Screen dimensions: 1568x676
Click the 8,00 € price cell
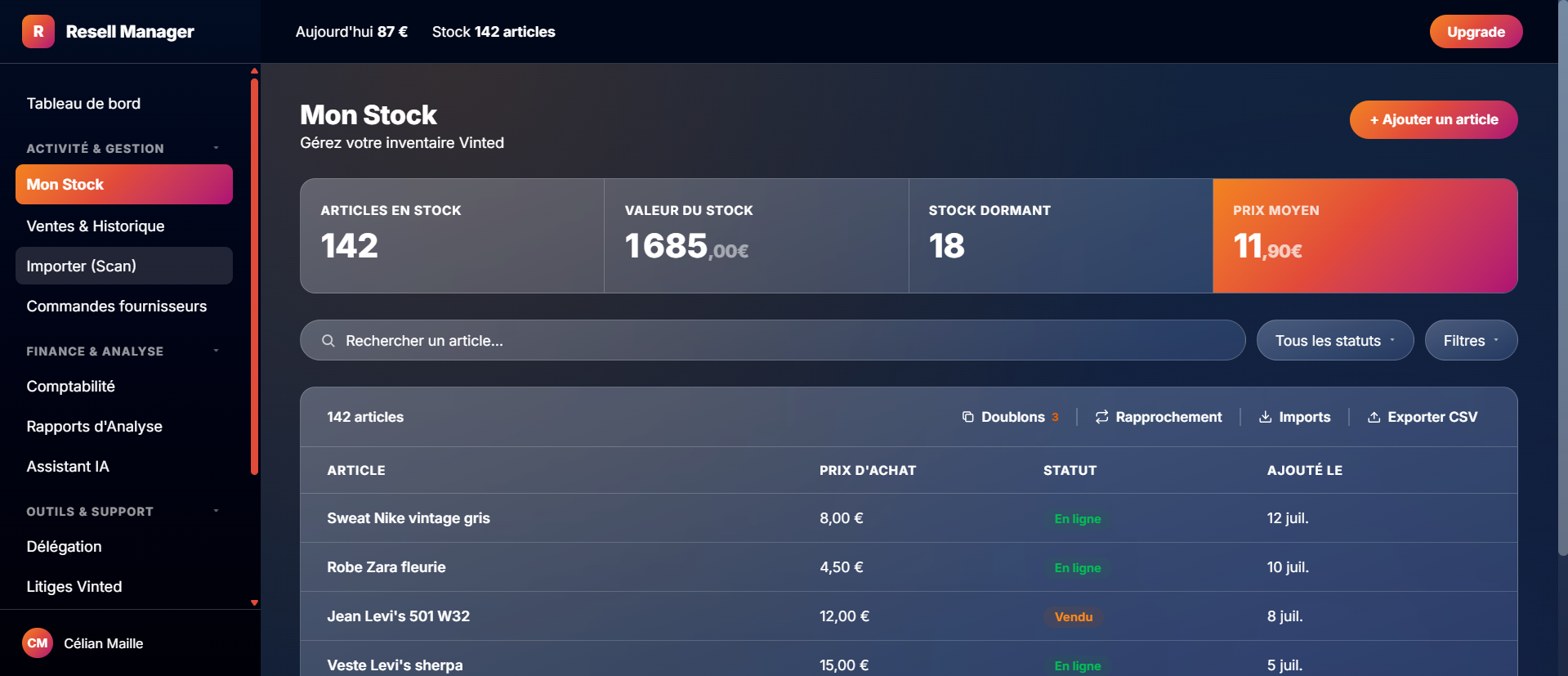coord(842,518)
